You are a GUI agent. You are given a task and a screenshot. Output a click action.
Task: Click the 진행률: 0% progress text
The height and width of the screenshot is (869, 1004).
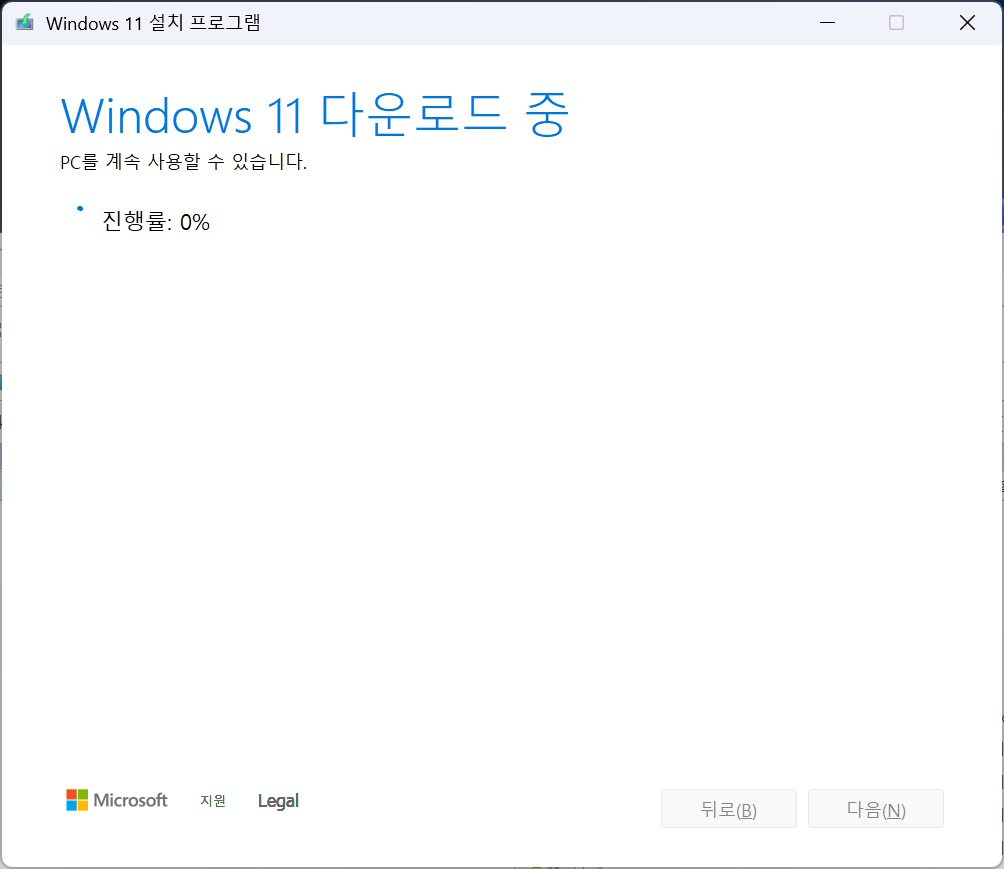(156, 222)
